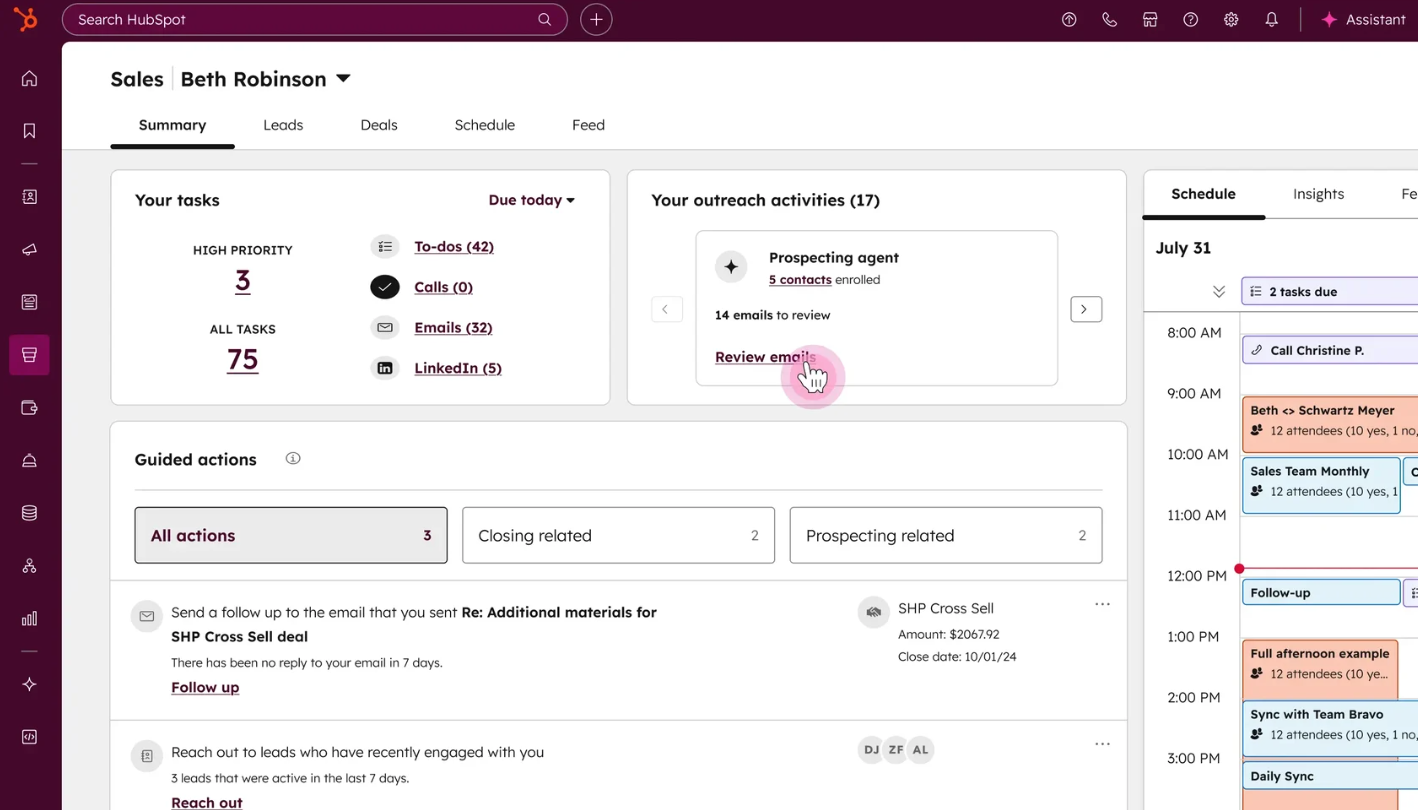Select the Closing related filter

click(x=618, y=535)
